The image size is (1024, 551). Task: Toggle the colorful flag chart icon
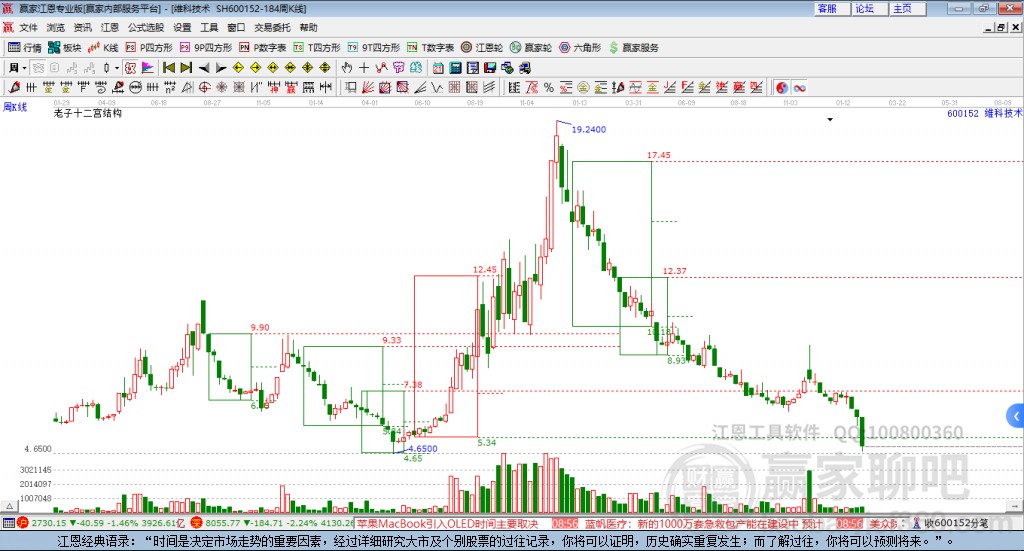(148, 68)
